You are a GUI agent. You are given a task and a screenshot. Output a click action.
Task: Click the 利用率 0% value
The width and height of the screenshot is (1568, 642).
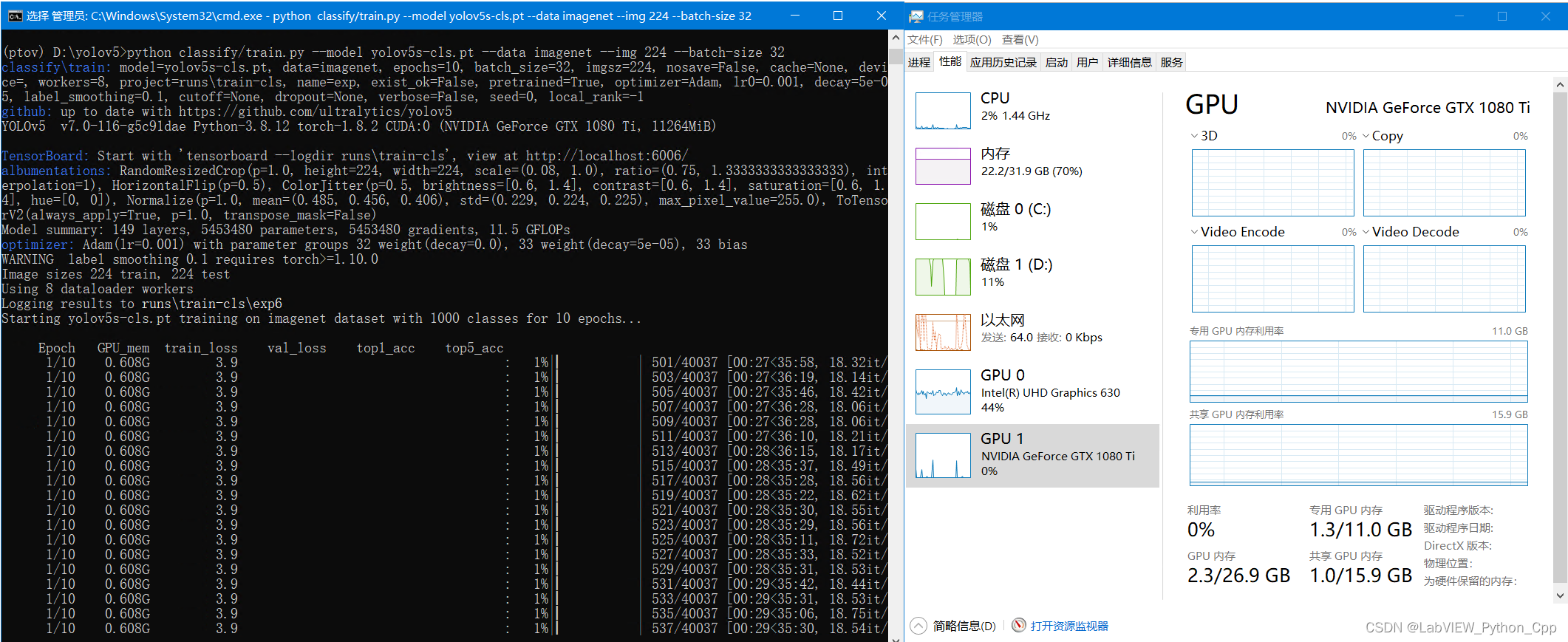coord(1201,530)
